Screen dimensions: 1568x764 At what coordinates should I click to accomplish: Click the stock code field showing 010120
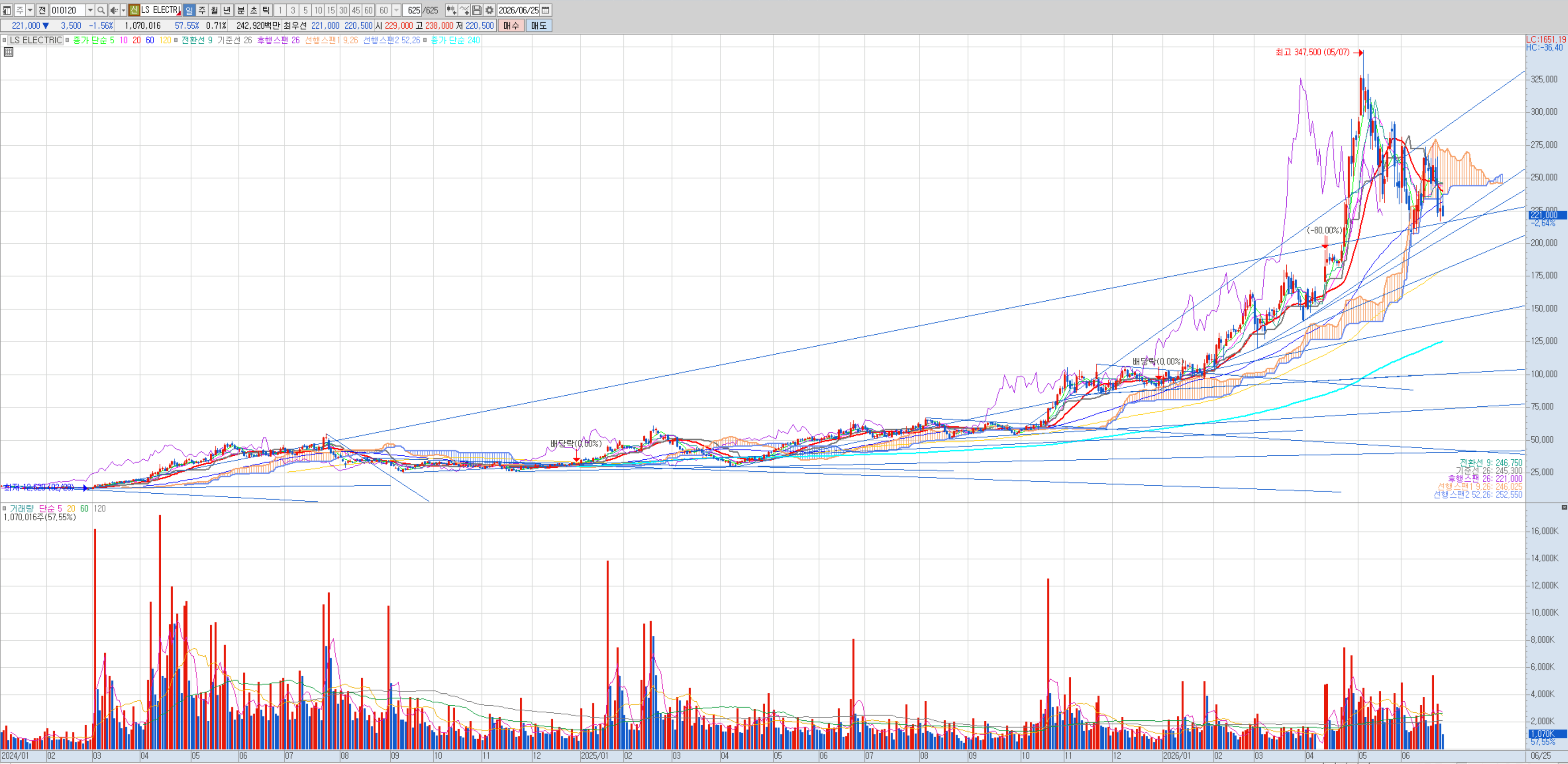click(x=68, y=10)
